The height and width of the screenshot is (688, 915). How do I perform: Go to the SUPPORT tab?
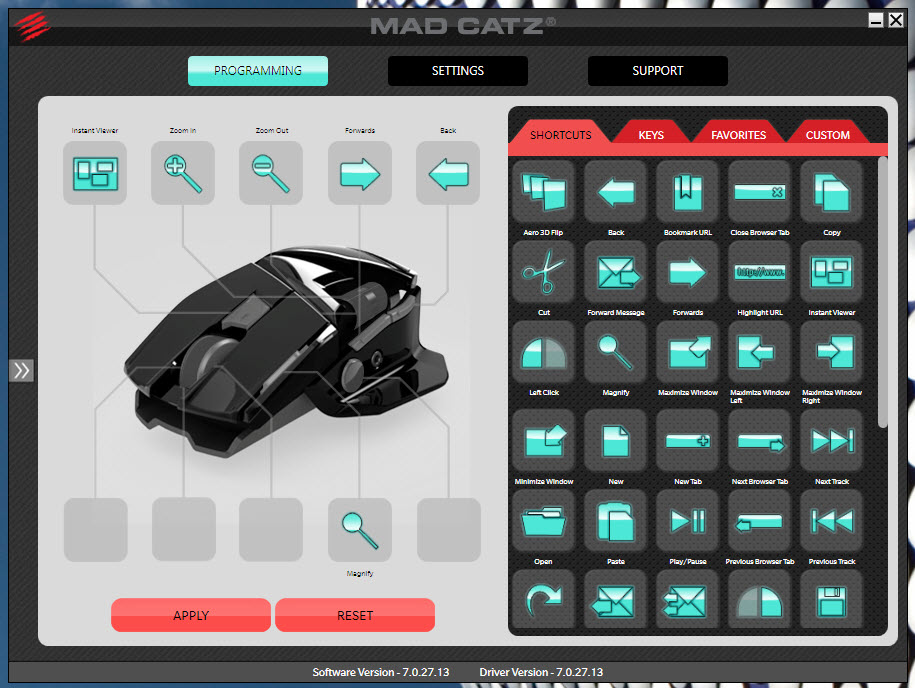(x=658, y=71)
